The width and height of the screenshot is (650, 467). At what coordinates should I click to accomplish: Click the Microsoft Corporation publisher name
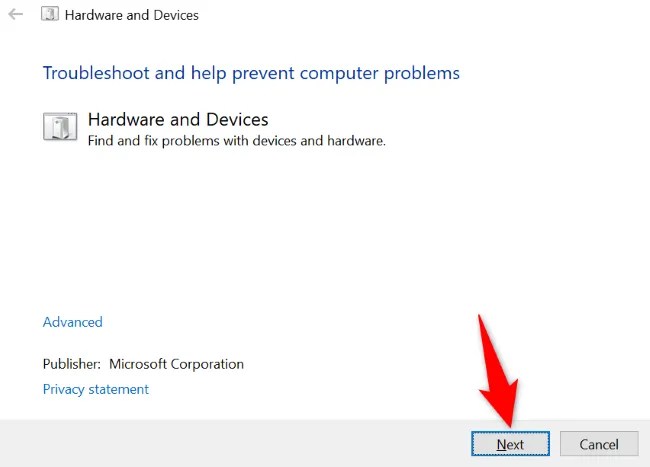point(176,364)
